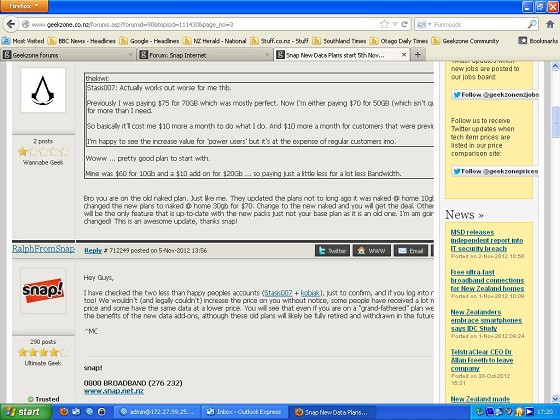Switch to Snap New Data Plans taskbar button

click(332, 412)
